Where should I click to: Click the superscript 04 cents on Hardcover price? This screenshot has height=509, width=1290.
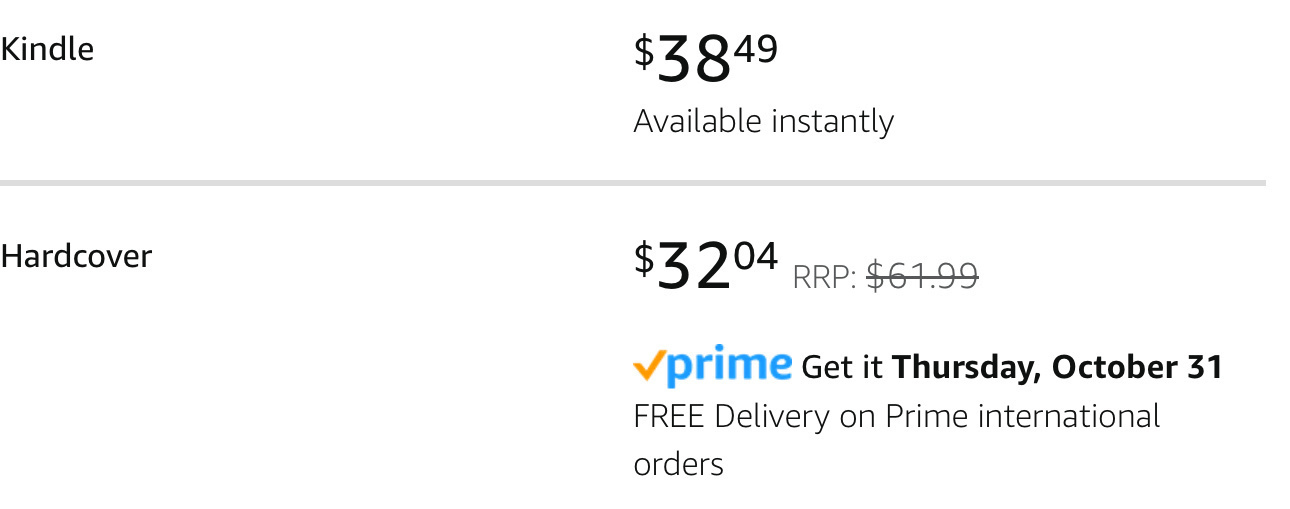[757, 256]
